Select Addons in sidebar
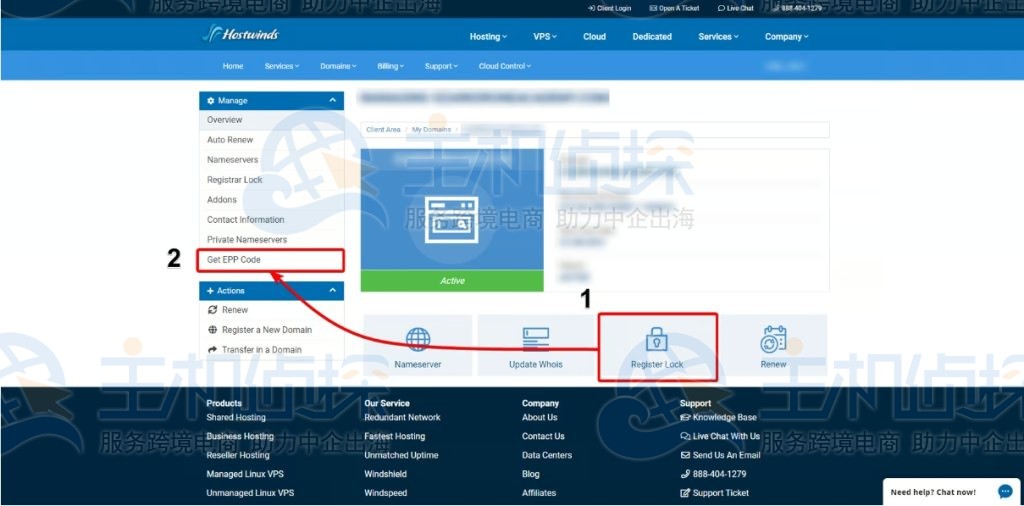The width and height of the screenshot is (1024, 506). 271,200
